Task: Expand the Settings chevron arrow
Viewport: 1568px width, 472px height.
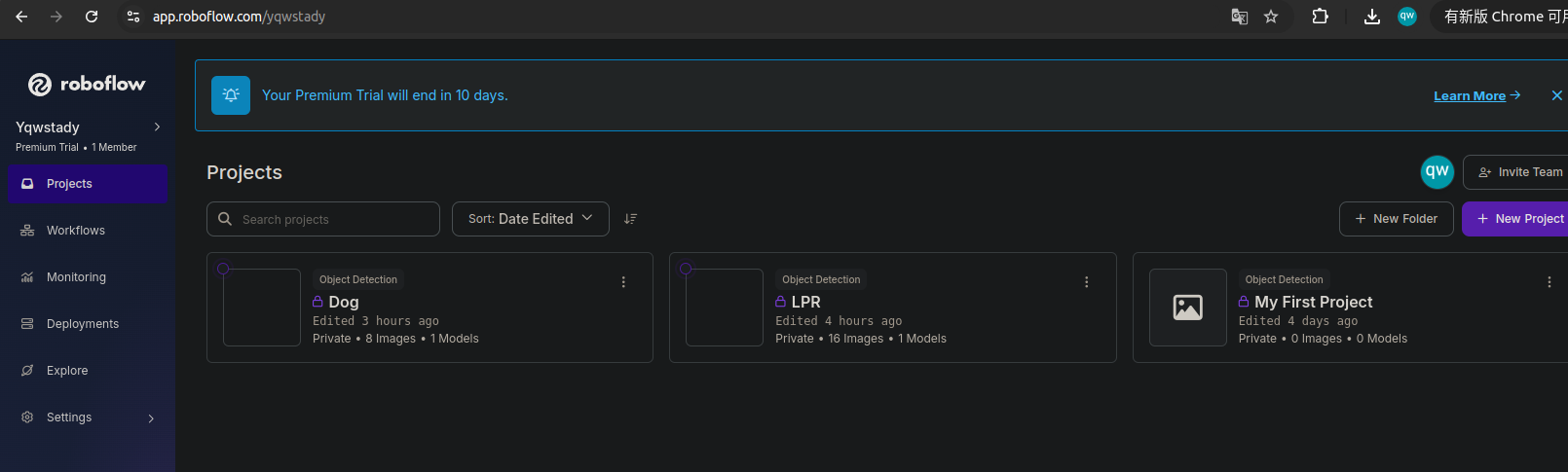Action: point(151,418)
